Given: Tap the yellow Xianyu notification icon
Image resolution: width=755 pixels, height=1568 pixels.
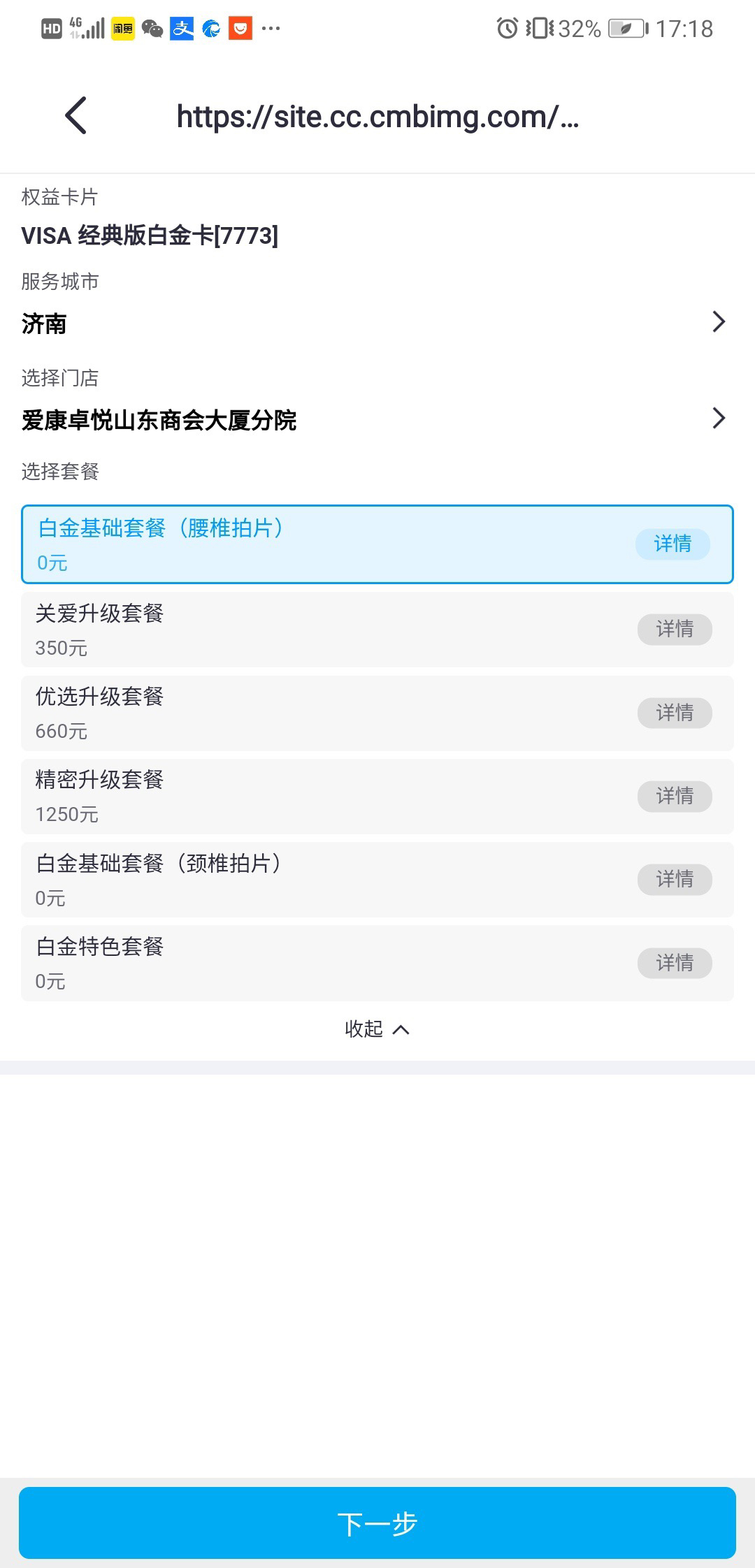Looking at the screenshot, I should (122, 29).
